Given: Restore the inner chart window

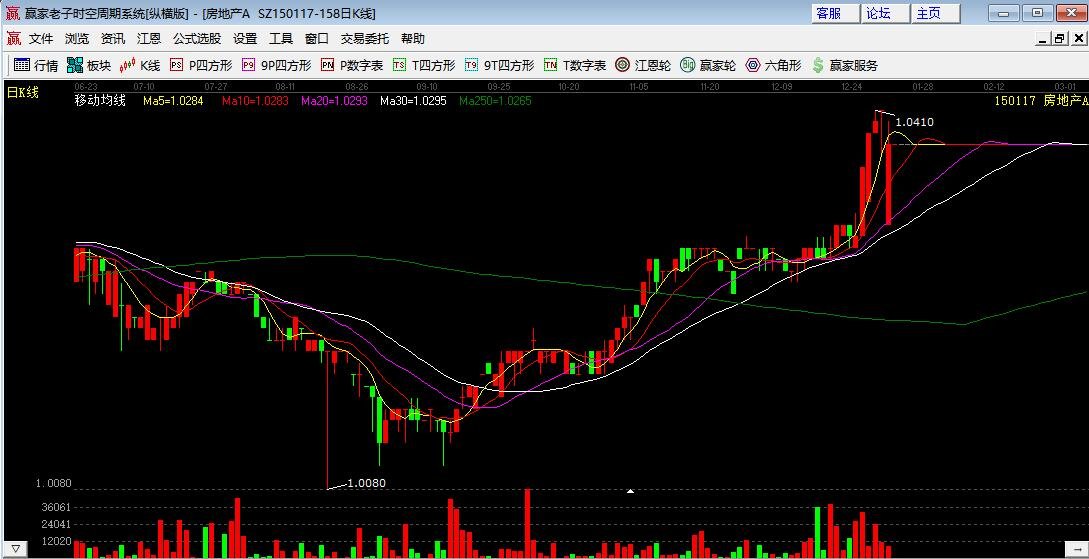Looking at the screenshot, I should coord(1060,40).
